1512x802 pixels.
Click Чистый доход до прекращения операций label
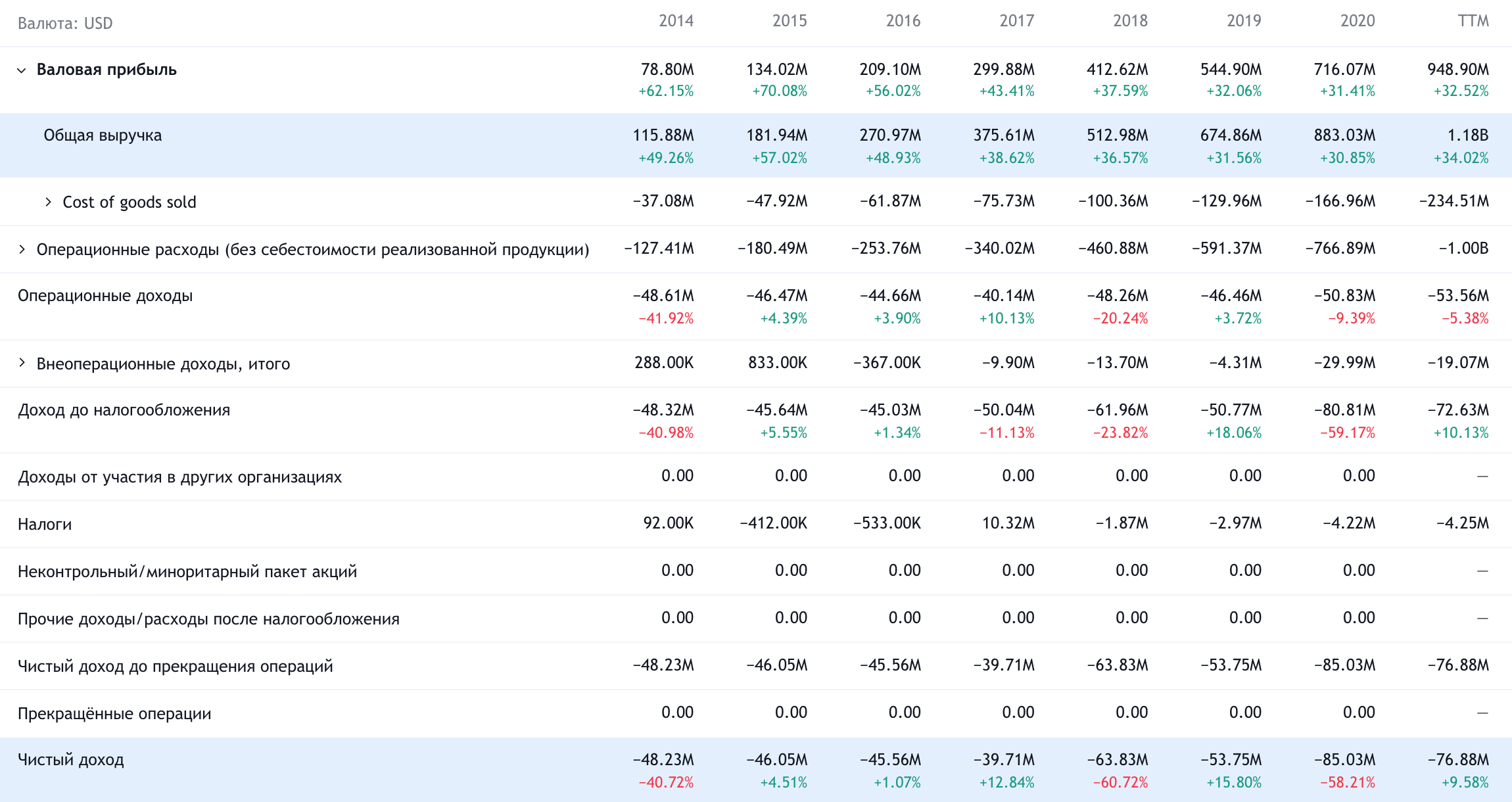(176, 667)
